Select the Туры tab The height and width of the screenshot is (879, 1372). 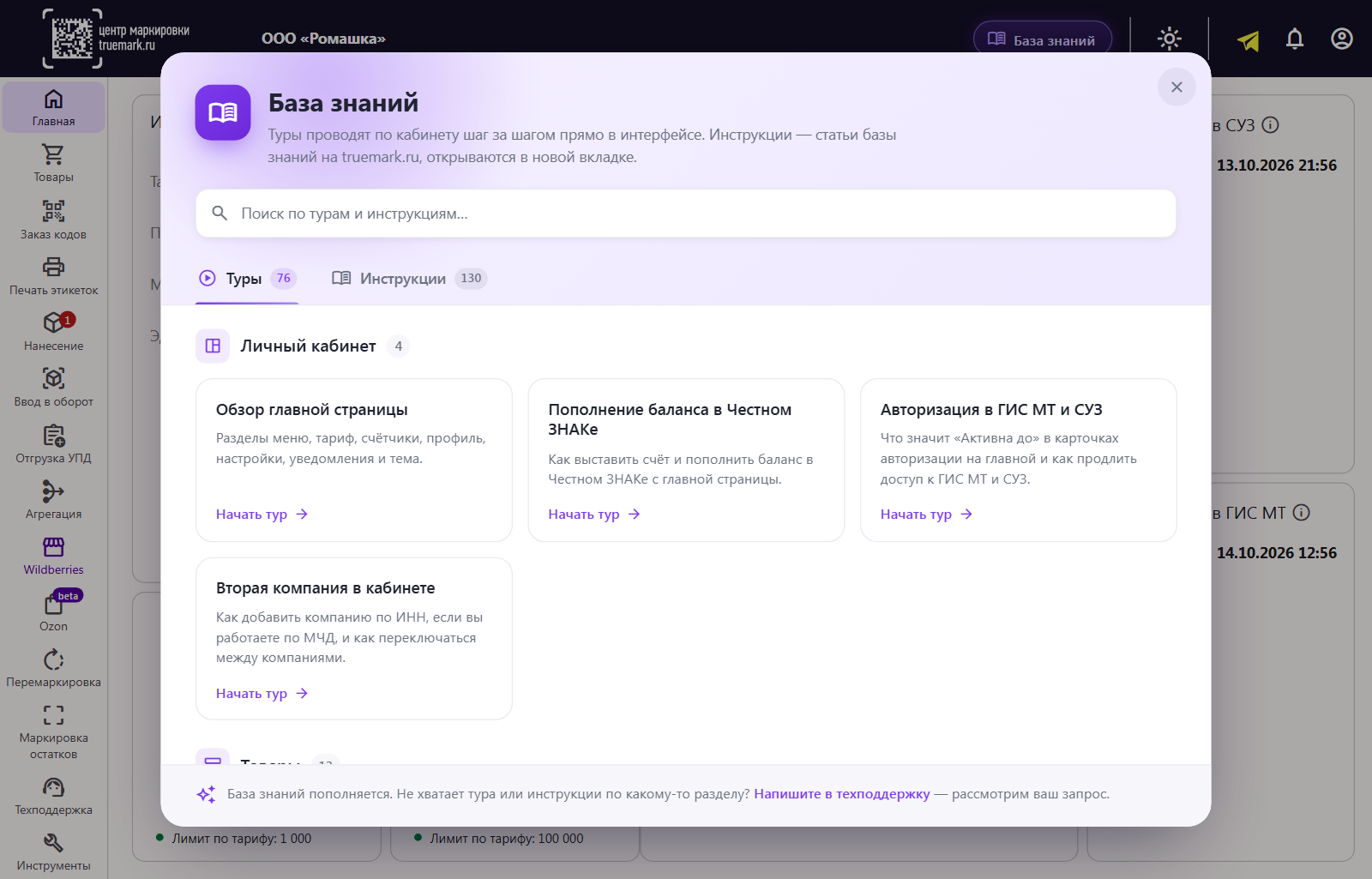click(x=247, y=278)
